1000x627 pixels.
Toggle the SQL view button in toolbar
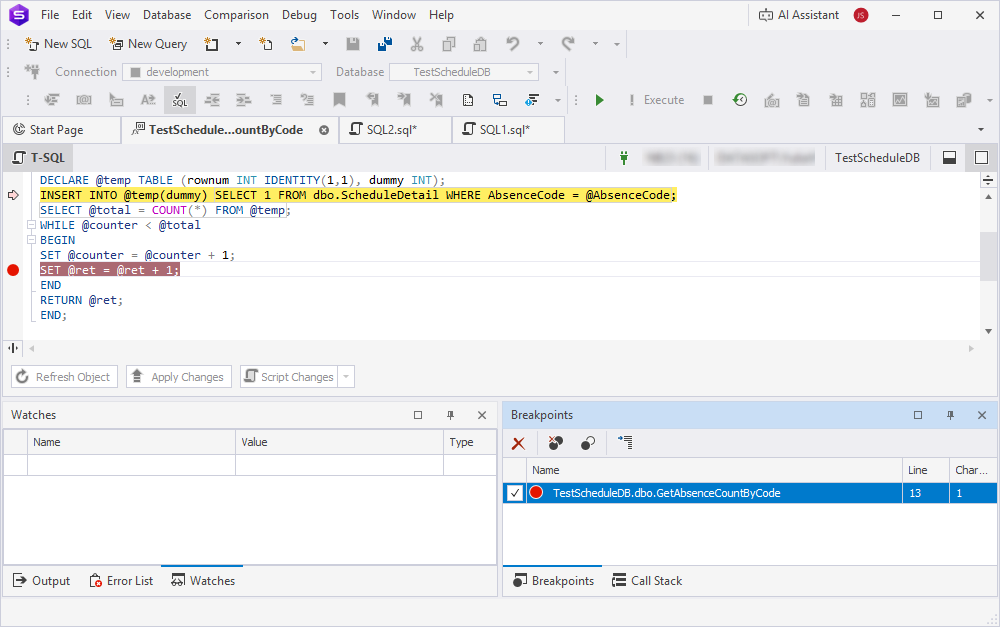pyautogui.click(x=180, y=100)
